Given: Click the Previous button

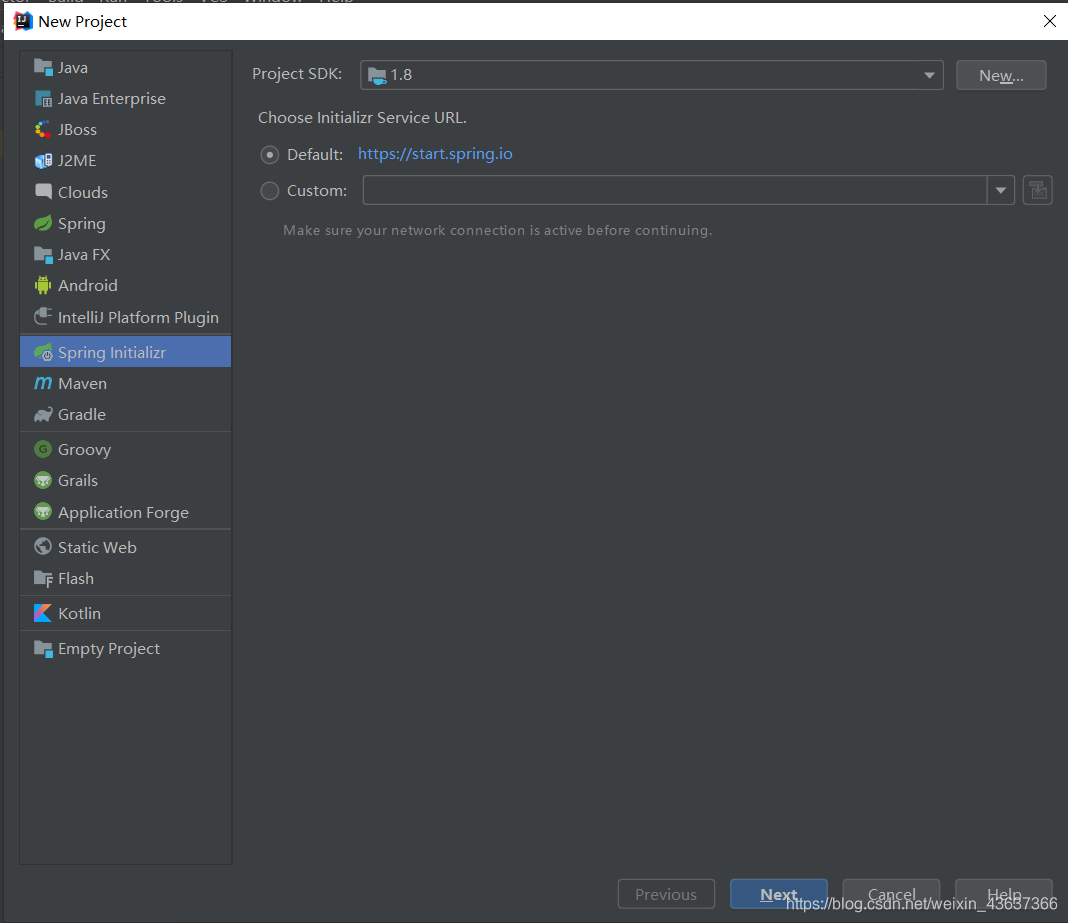Looking at the screenshot, I should click(x=666, y=894).
